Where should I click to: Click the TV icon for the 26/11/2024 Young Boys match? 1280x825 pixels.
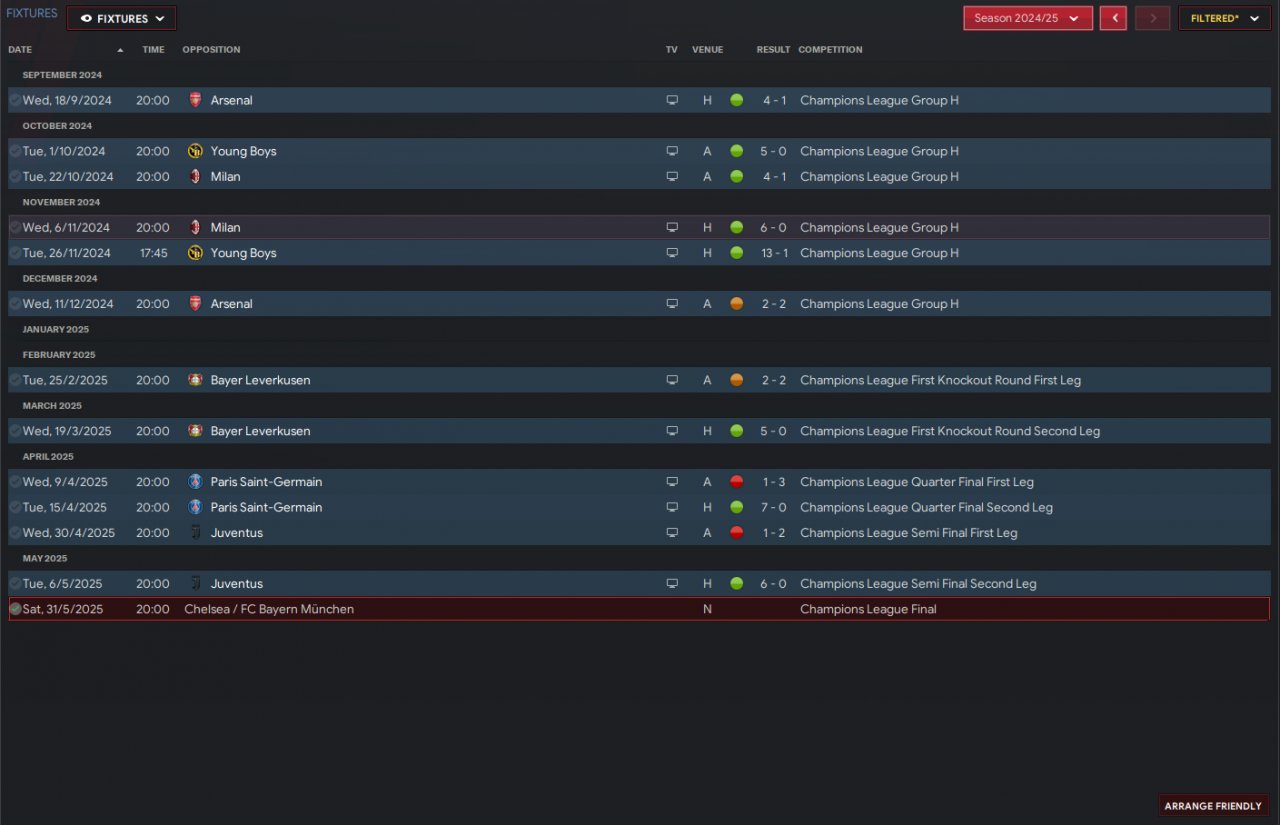point(672,253)
